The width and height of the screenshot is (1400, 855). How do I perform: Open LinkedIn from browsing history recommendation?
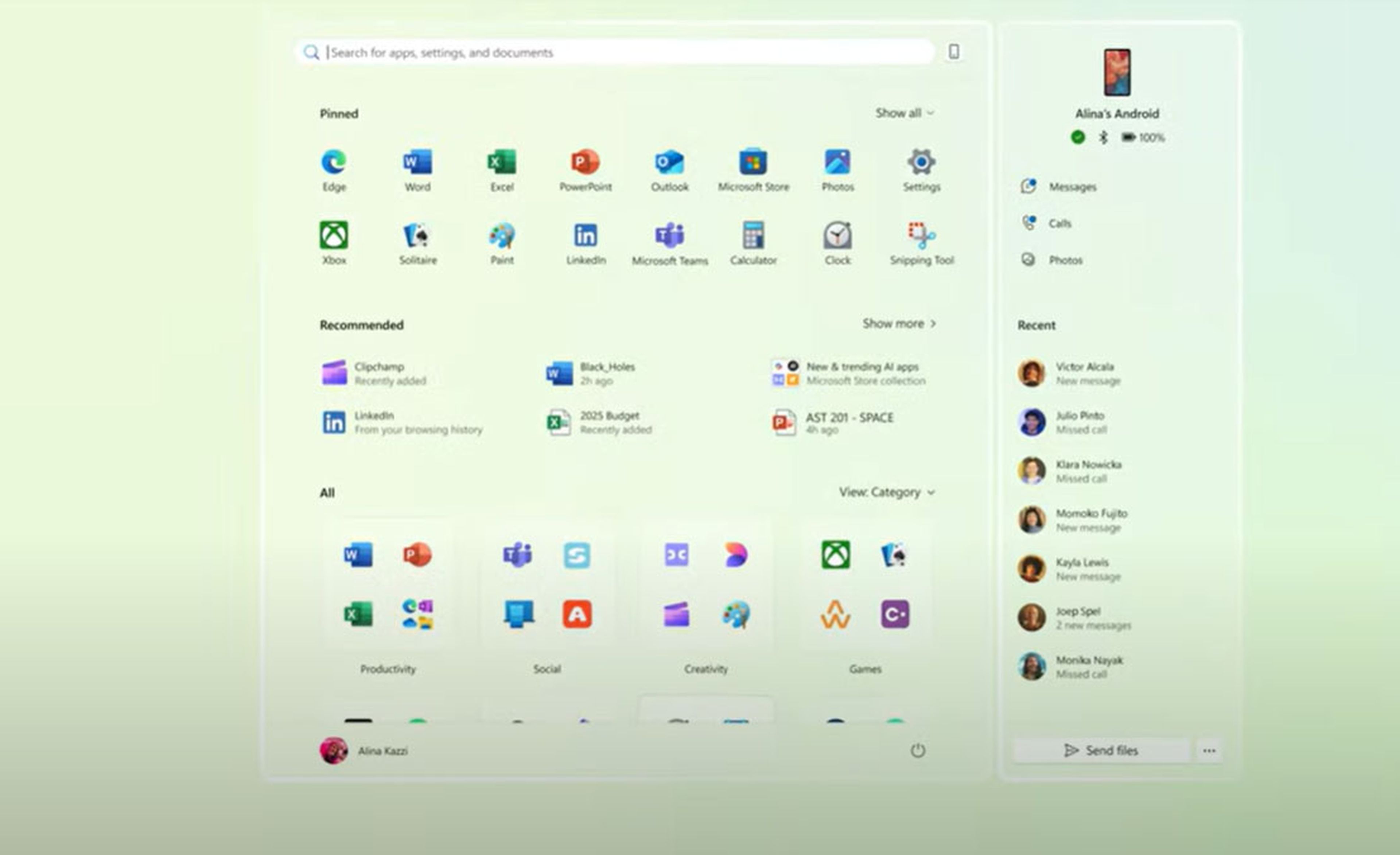[402, 422]
